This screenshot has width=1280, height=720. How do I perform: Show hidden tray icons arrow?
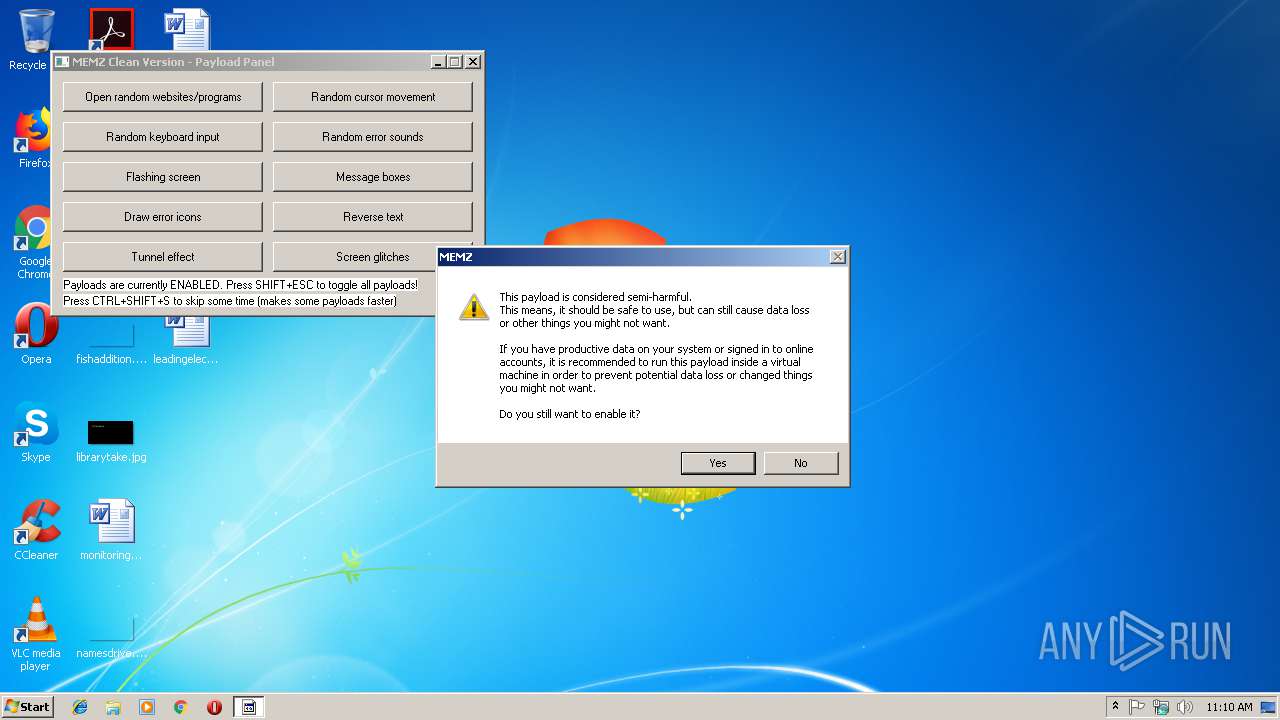(1115, 707)
